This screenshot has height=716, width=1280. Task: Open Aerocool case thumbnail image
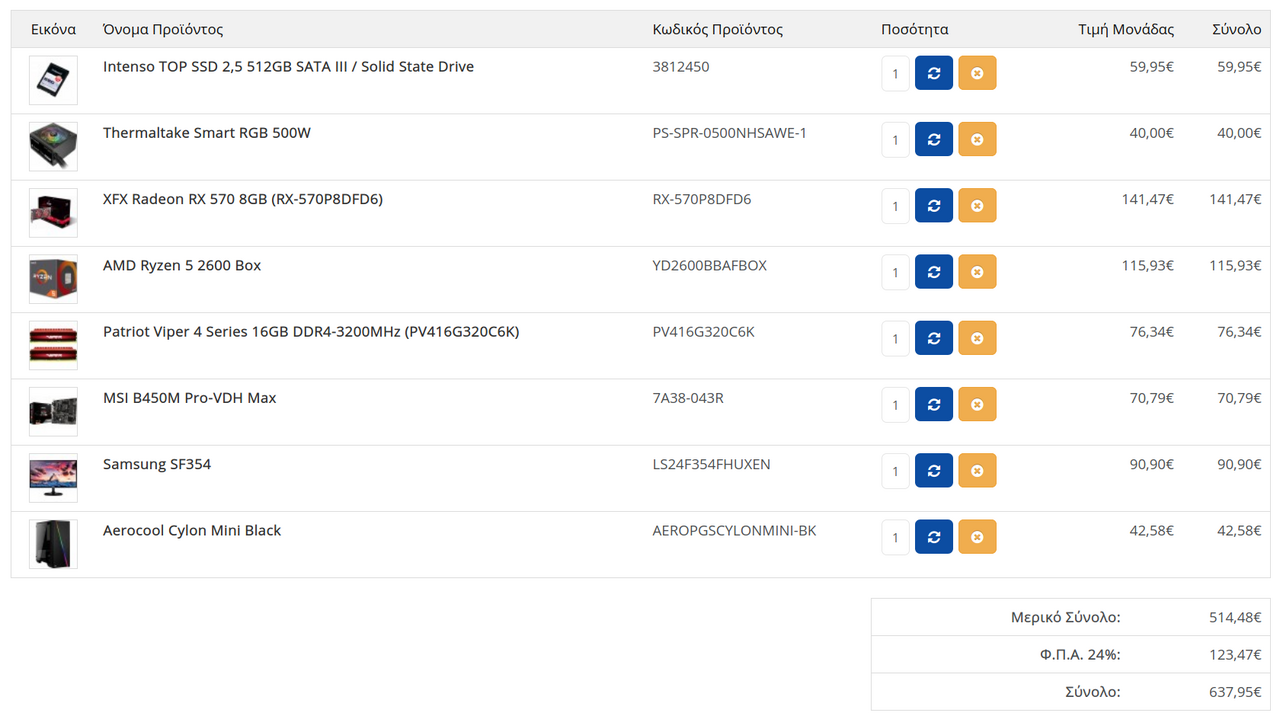pyautogui.click(x=53, y=544)
